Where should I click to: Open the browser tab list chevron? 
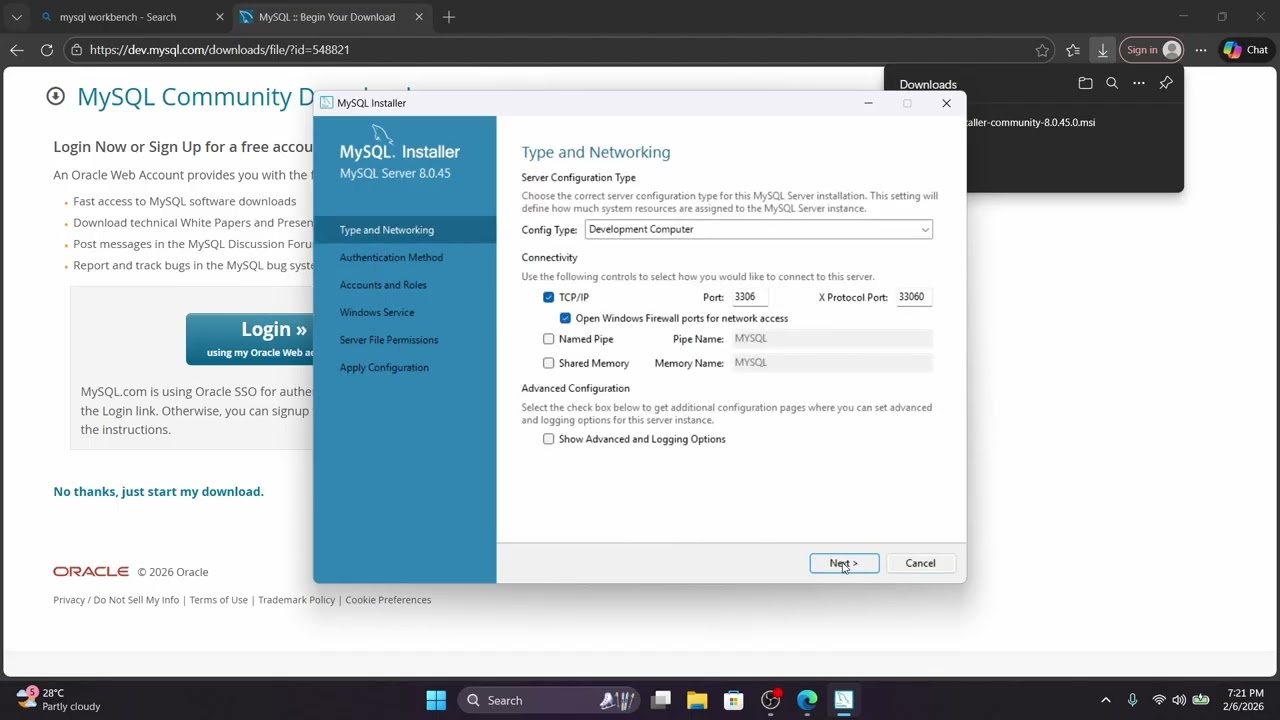click(x=16, y=17)
